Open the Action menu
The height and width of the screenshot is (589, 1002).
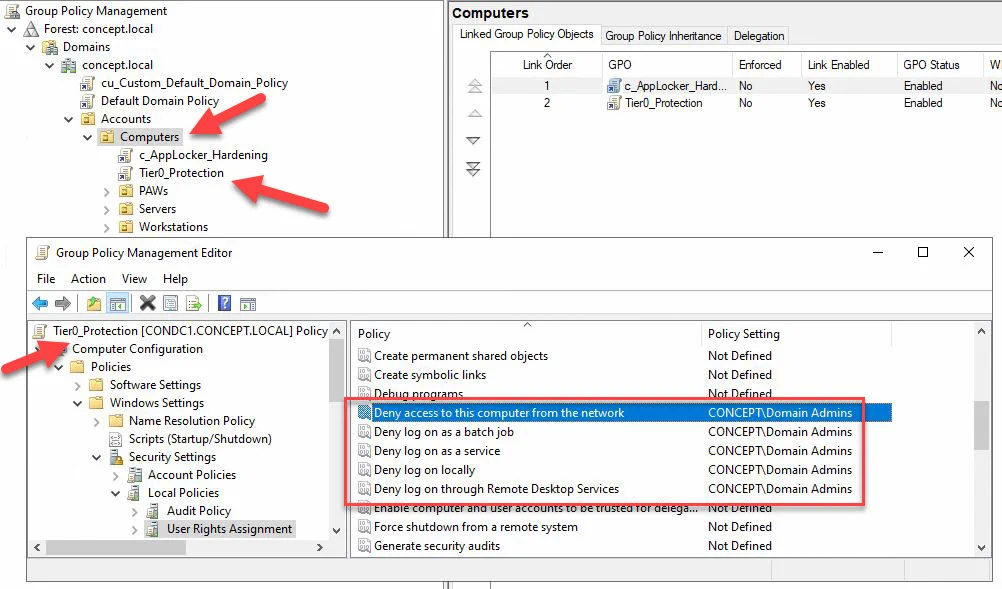point(88,279)
